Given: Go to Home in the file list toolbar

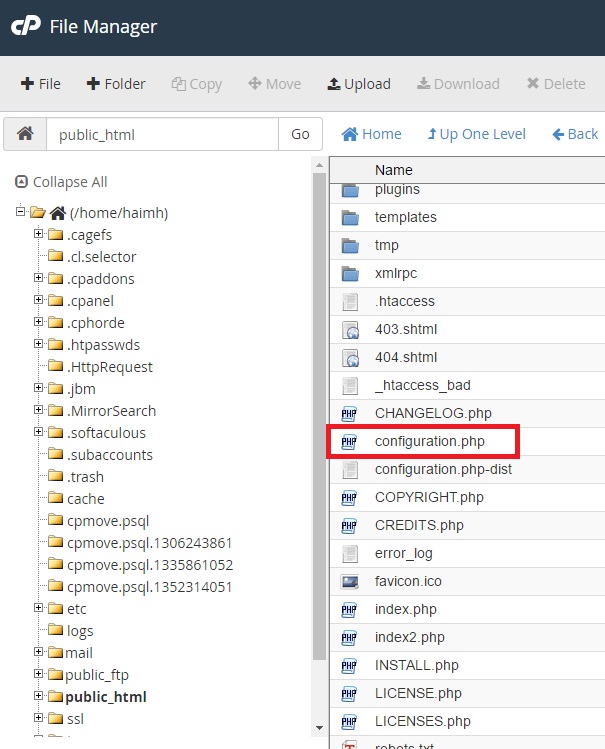Looking at the screenshot, I should 371,134.
